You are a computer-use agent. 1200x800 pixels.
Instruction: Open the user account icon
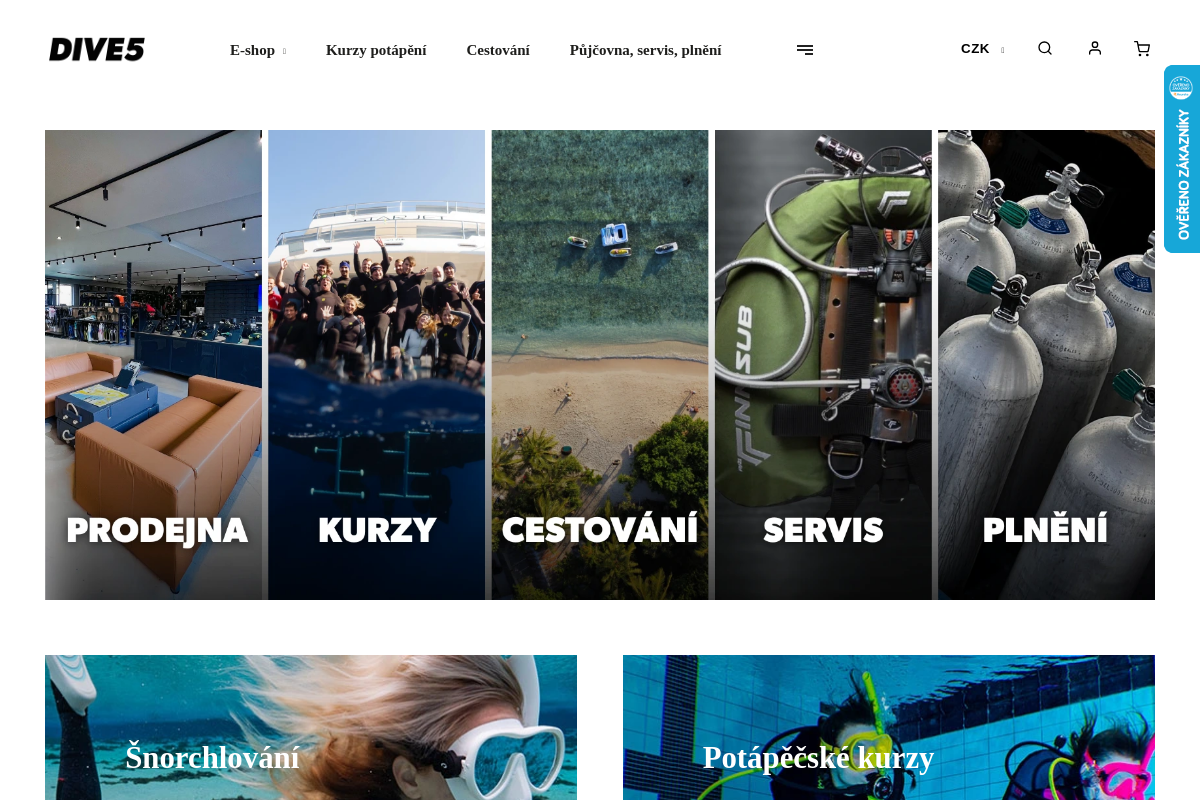point(1094,48)
